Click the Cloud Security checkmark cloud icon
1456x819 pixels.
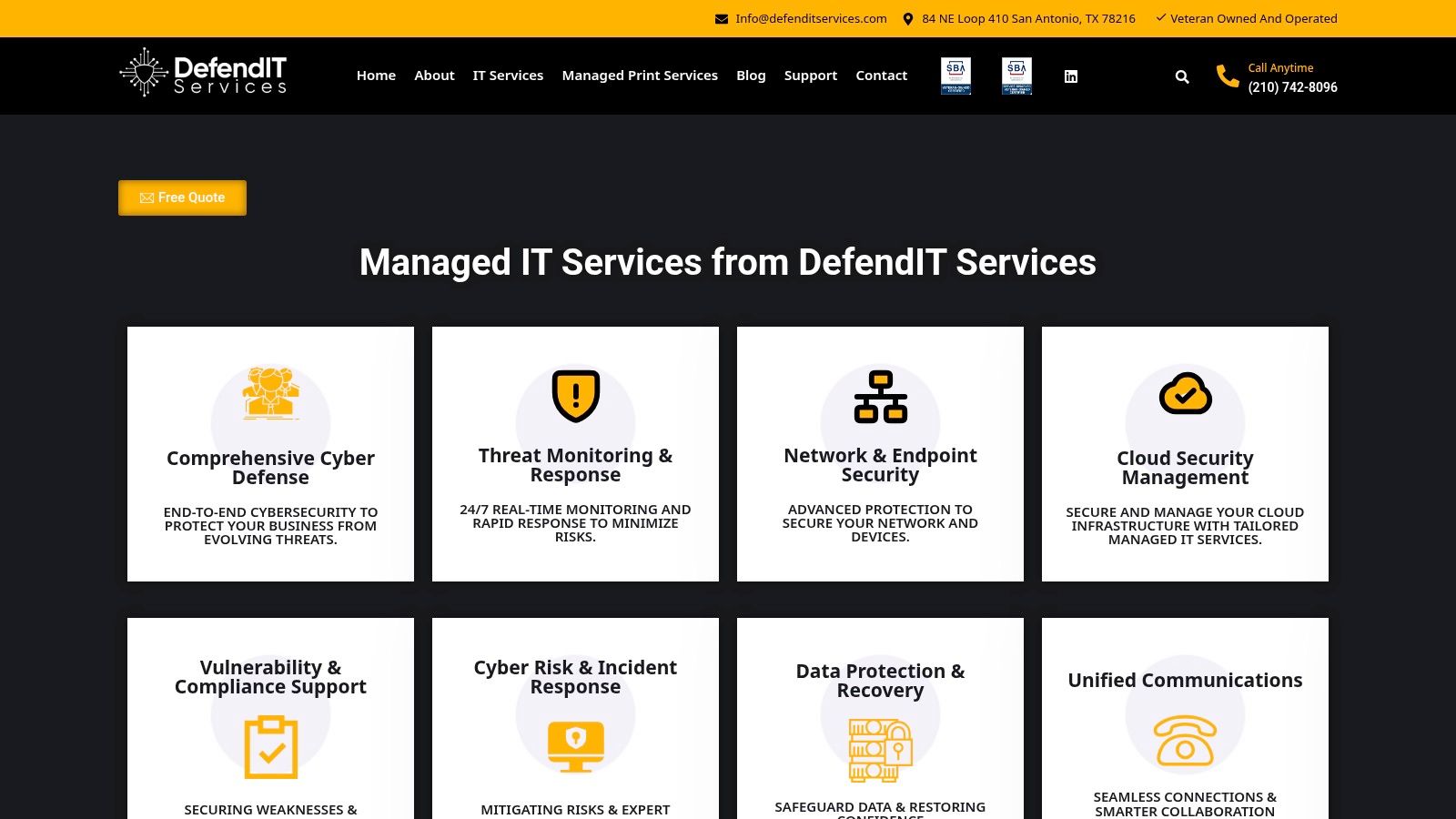(1185, 394)
